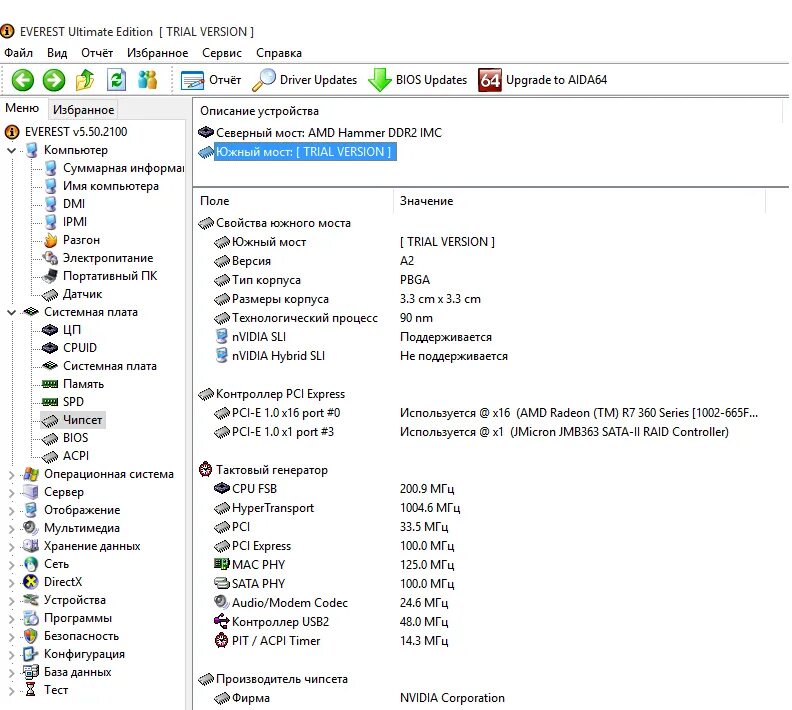Viewport: 792px width, 710px height.
Task: Expand the Хранение данных node
Action: [x=11, y=546]
